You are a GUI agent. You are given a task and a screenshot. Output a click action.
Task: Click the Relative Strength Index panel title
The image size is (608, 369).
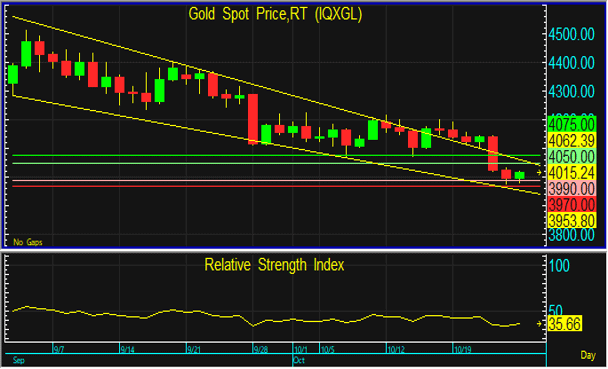[x=274, y=265]
